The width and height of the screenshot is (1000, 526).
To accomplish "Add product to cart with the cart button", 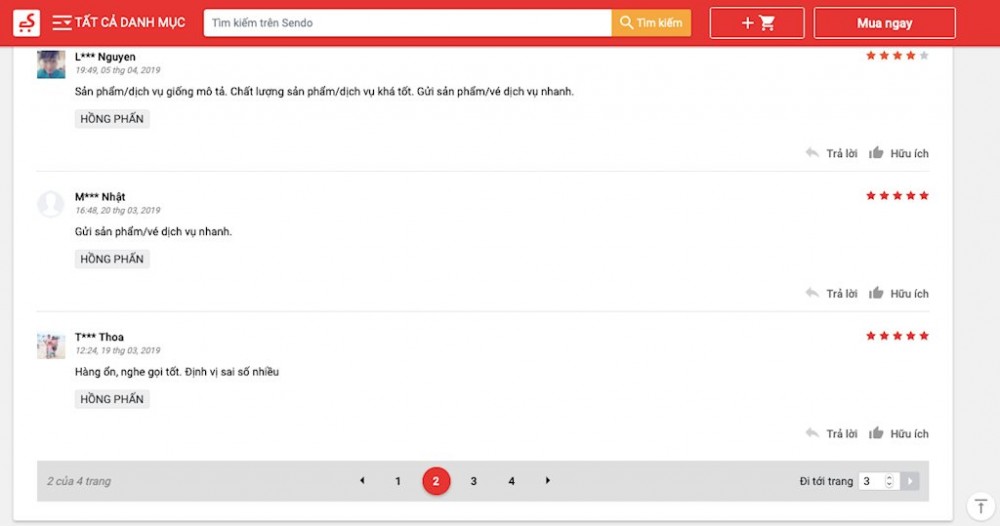I will point(757,23).
